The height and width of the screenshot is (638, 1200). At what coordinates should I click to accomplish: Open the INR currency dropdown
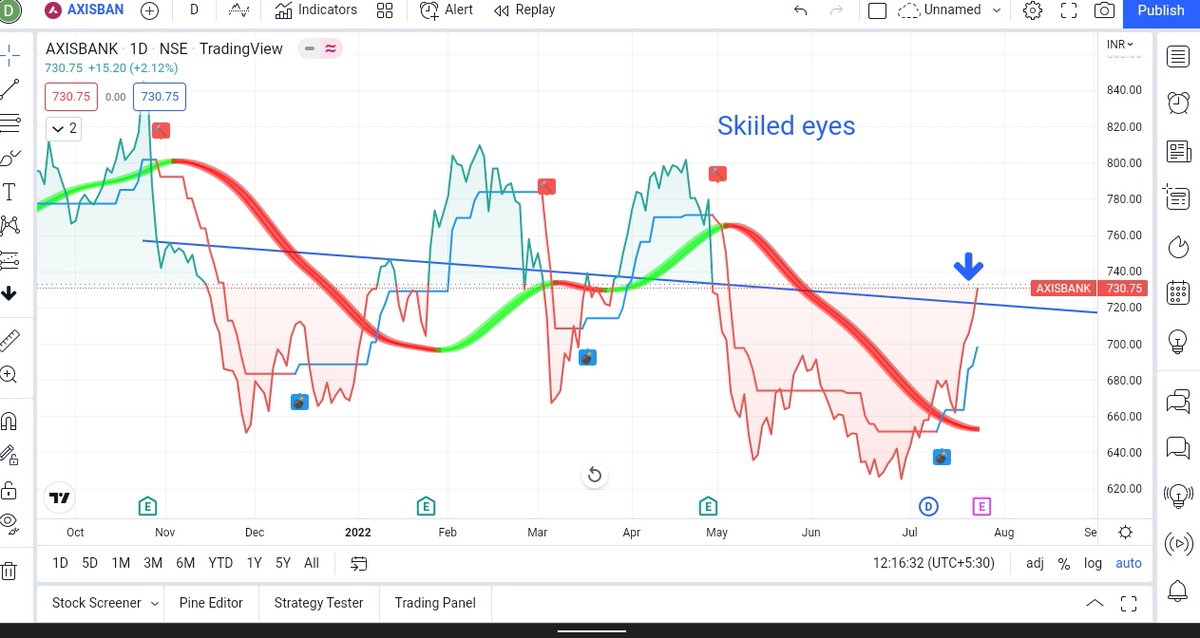(1122, 44)
